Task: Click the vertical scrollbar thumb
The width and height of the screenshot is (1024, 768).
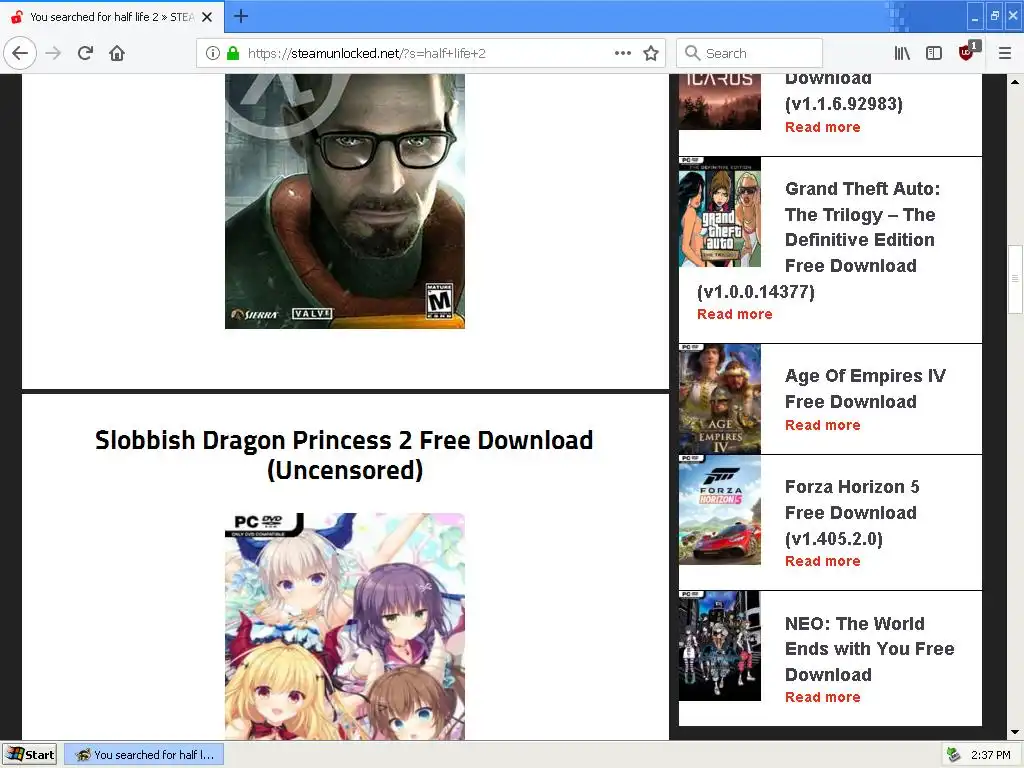Action: coord(1015,278)
